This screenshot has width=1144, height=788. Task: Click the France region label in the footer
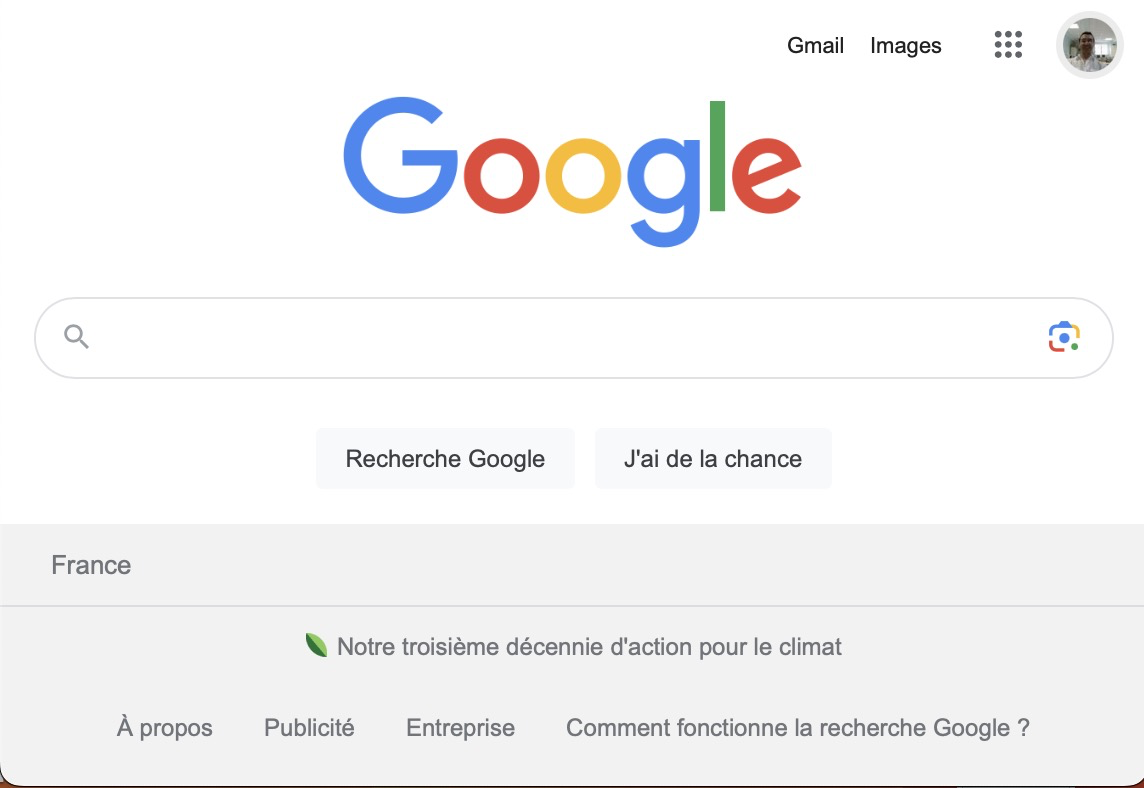pos(91,565)
